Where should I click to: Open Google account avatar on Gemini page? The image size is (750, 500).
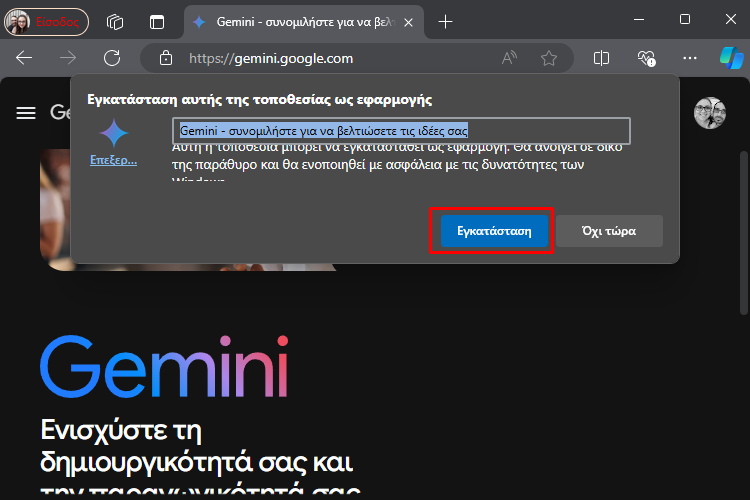tap(710, 113)
